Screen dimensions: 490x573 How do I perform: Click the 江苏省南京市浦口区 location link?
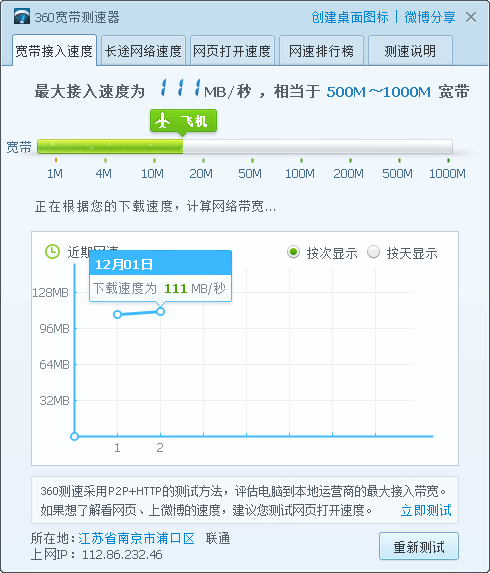(x=136, y=538)
